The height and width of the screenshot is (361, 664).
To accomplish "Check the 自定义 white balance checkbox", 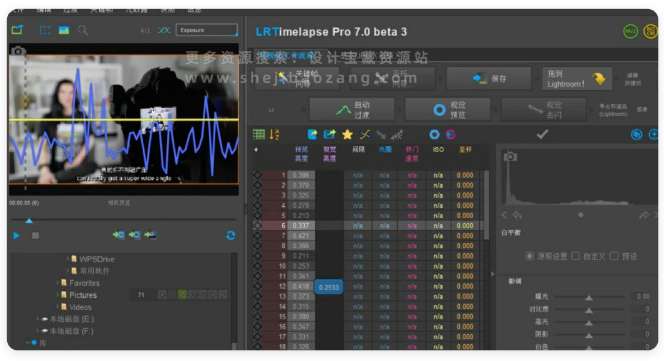I will point(575,256).
